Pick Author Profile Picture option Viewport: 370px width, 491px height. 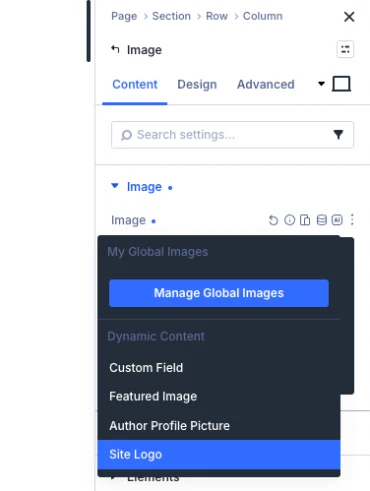pyautogui.click(x=219, y=426)
